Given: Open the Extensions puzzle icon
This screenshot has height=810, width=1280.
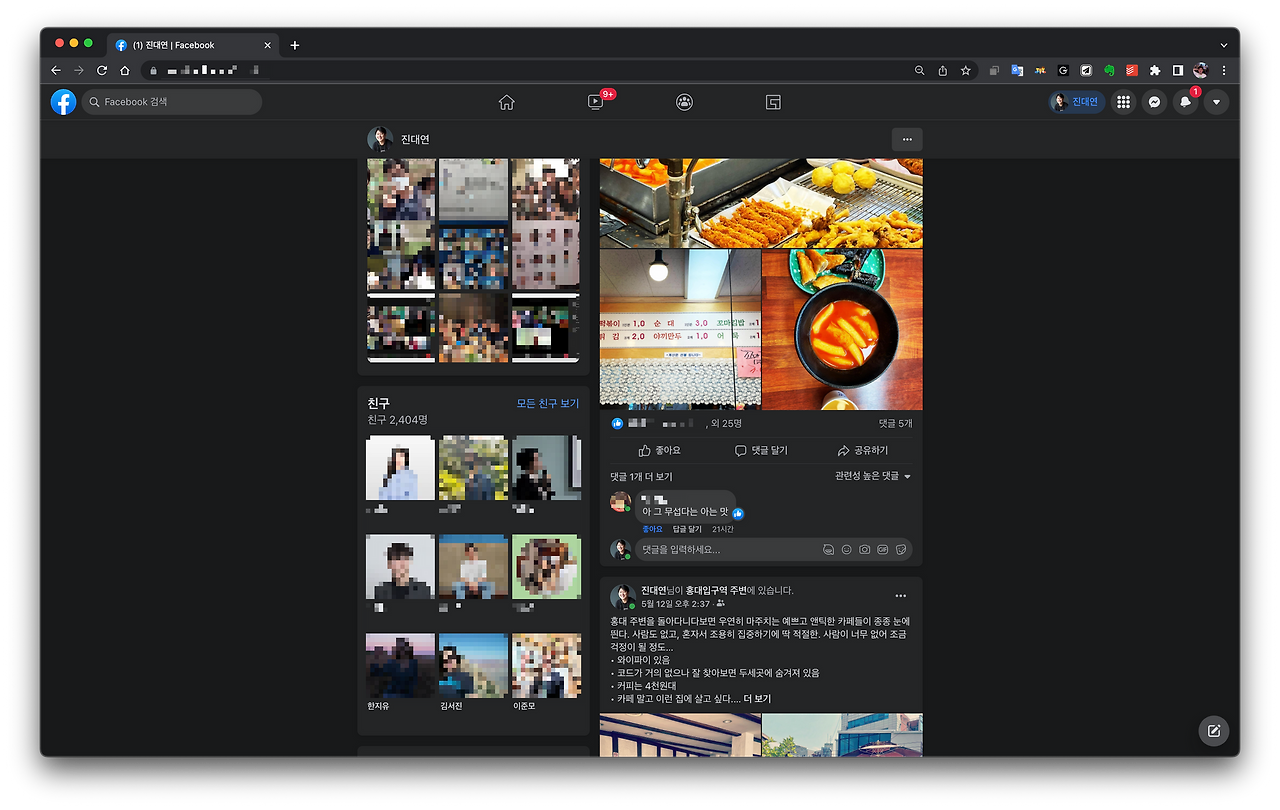Looking at the screenshot, I should pyautogui.click(x=1155, y=71).
